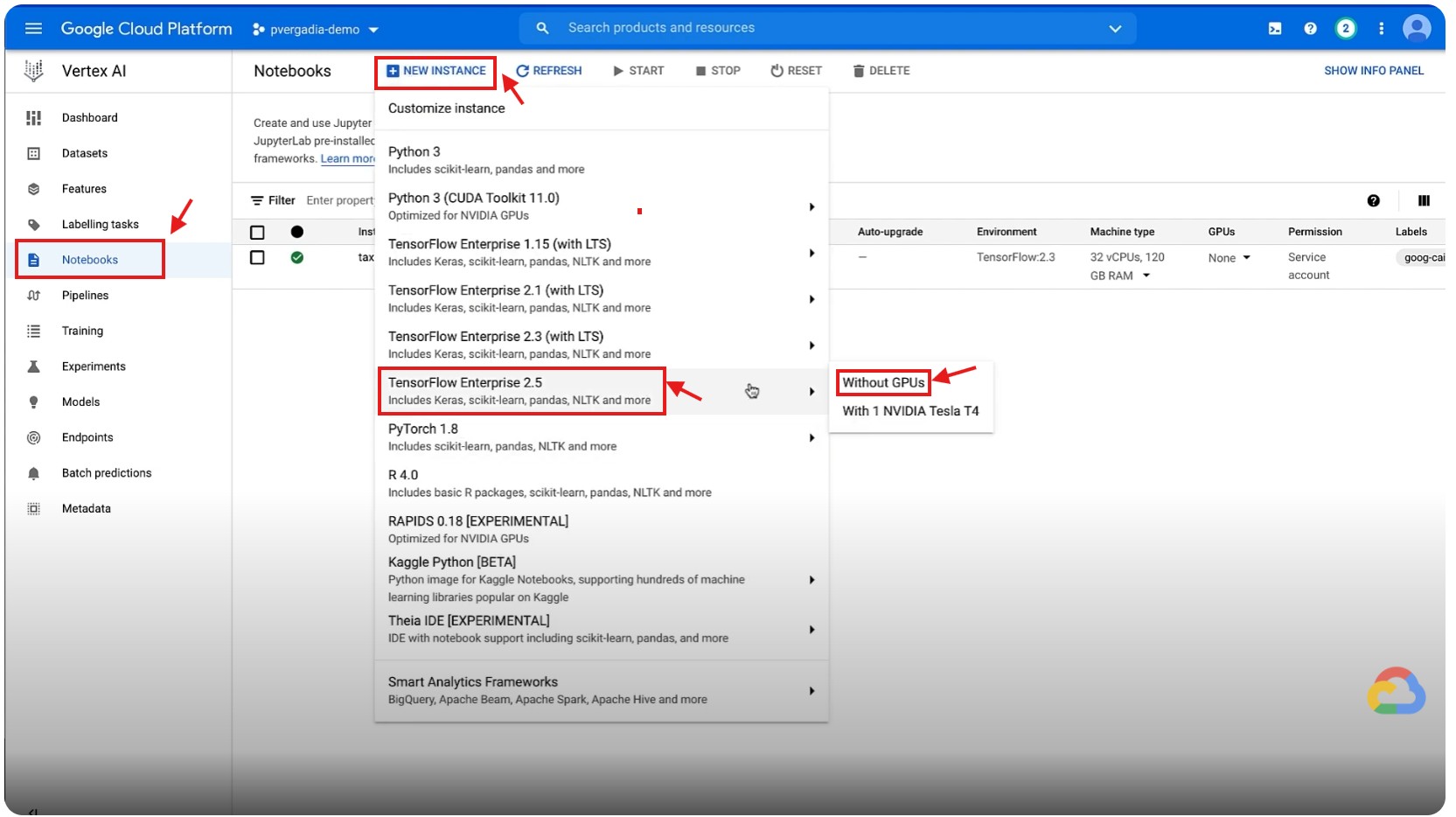Check the checkbox for the instance row
Image resolution: width=1456 pixels, height=817 pixels.
click(257, 258)
